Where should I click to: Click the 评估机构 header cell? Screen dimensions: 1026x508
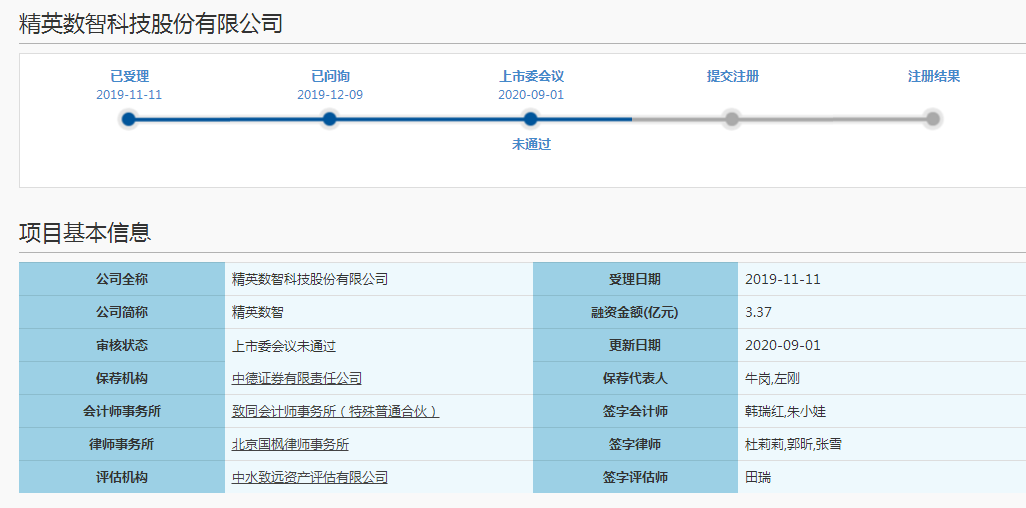122,477
